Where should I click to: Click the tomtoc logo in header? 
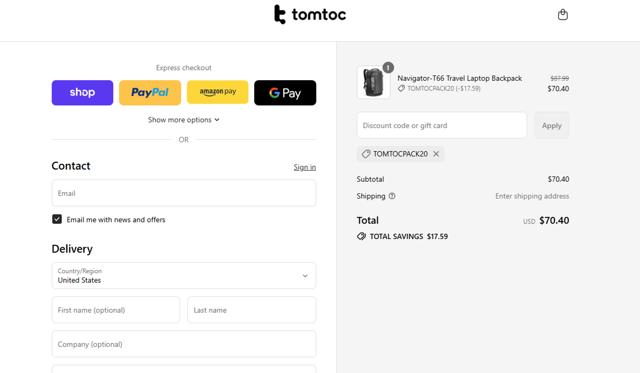[310, 15]
